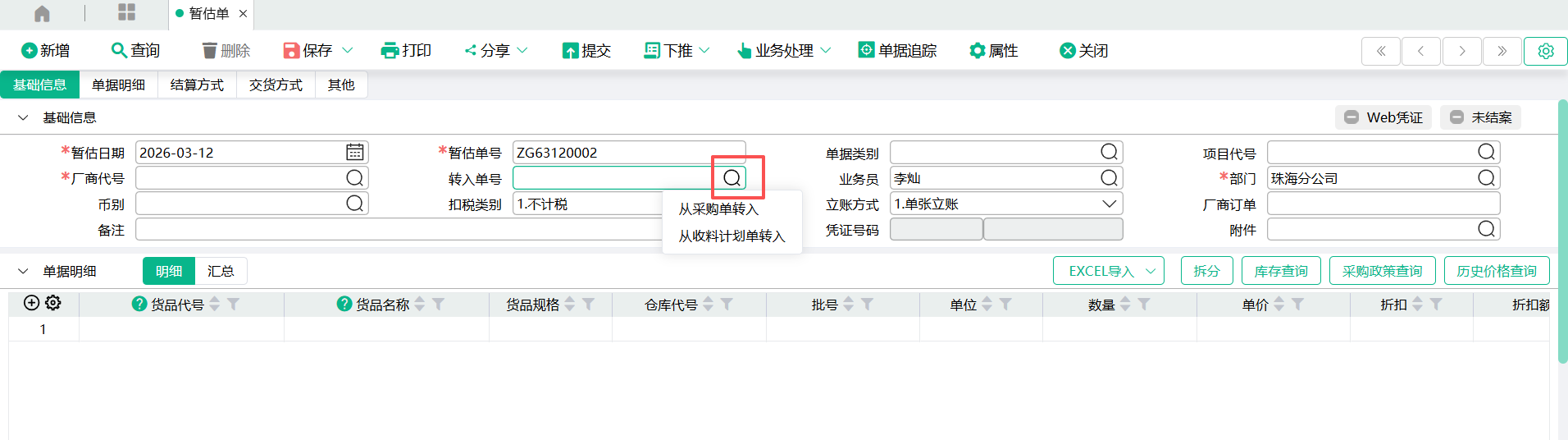Click the 历史价格查询 button
This screenshot has height=440, width=1568.
pos(1497,271)
